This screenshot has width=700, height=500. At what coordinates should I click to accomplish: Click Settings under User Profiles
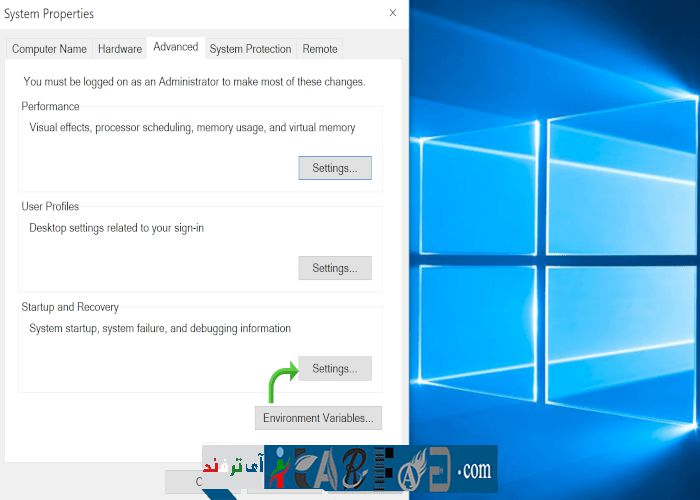coord(334,268)
